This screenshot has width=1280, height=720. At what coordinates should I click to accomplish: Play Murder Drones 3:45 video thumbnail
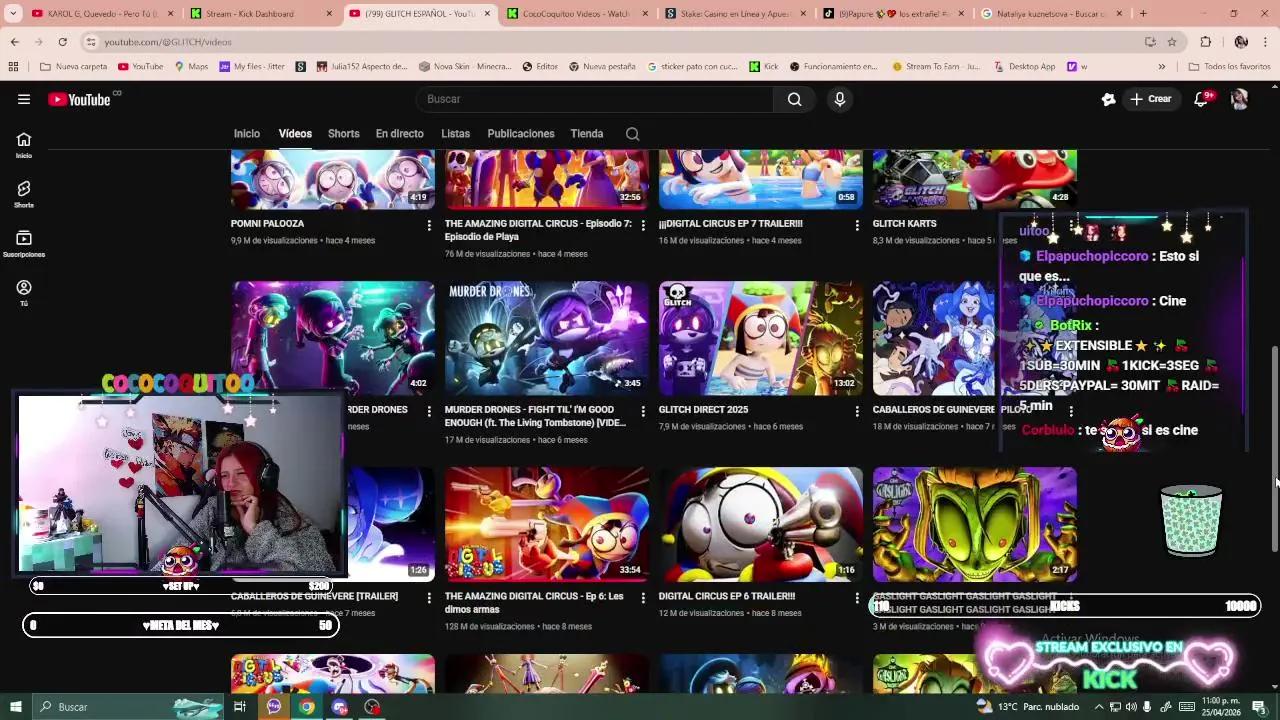[x=547, y=338]
